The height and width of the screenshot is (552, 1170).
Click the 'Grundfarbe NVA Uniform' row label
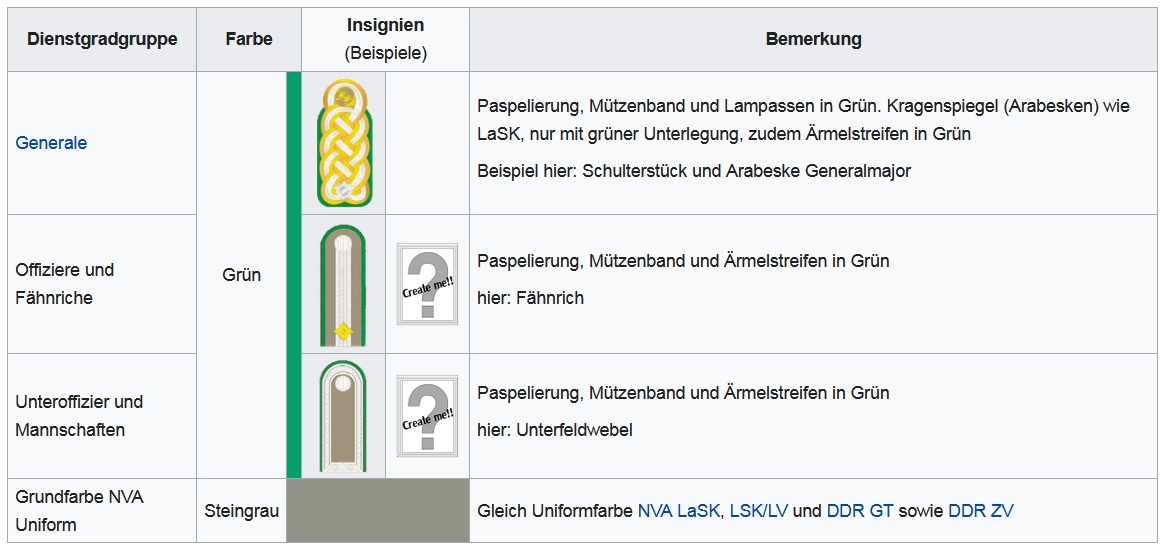tap(79, 511)
